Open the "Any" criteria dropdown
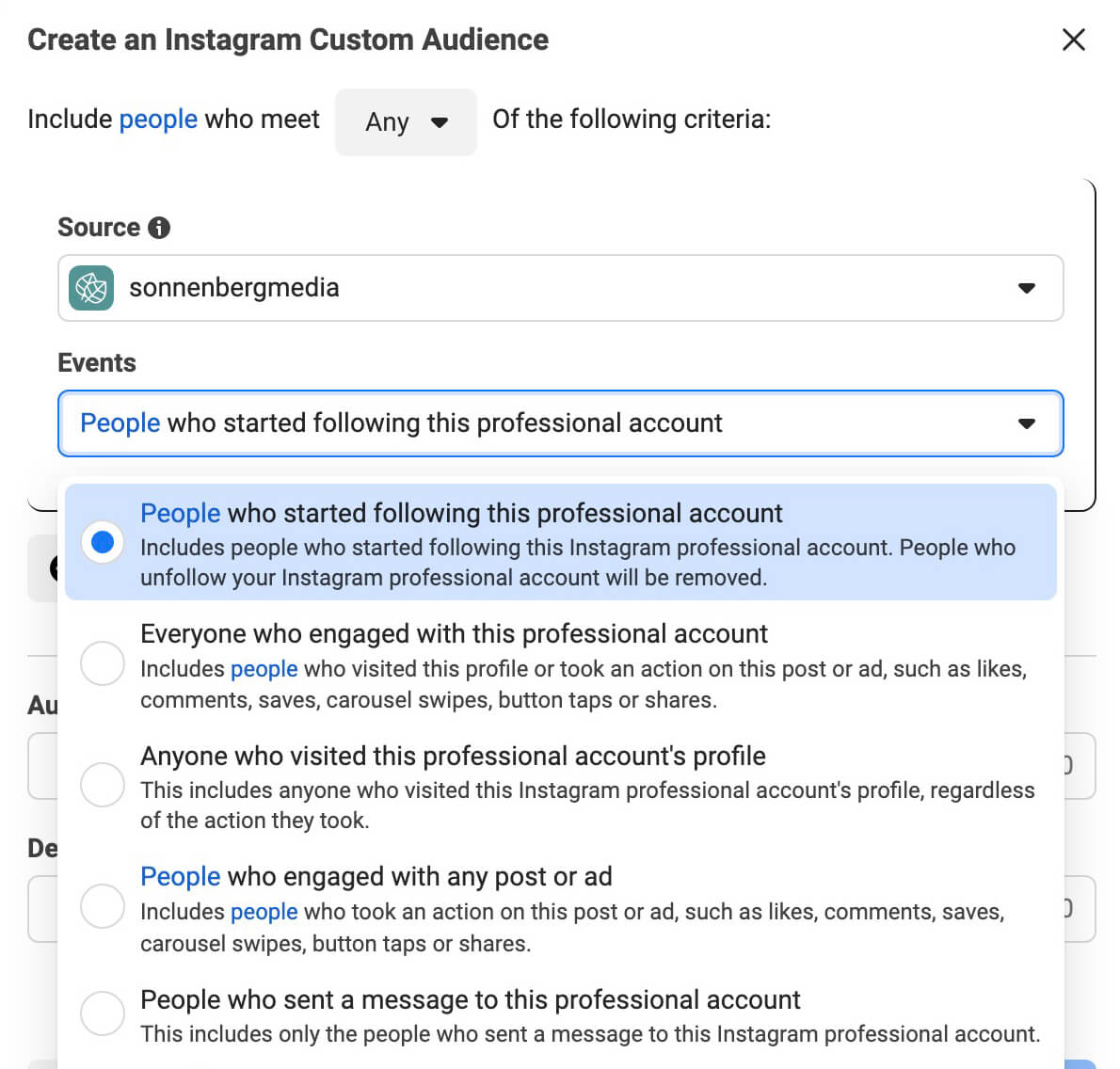 pos(406,121)
